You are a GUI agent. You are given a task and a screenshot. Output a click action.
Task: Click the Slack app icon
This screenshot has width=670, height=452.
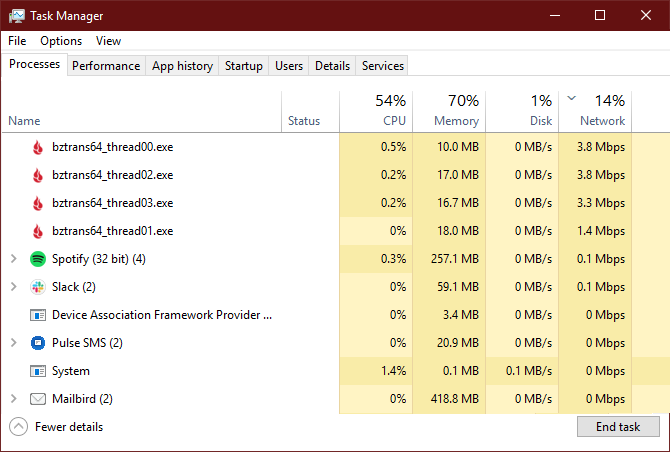(x=38, y=287)
